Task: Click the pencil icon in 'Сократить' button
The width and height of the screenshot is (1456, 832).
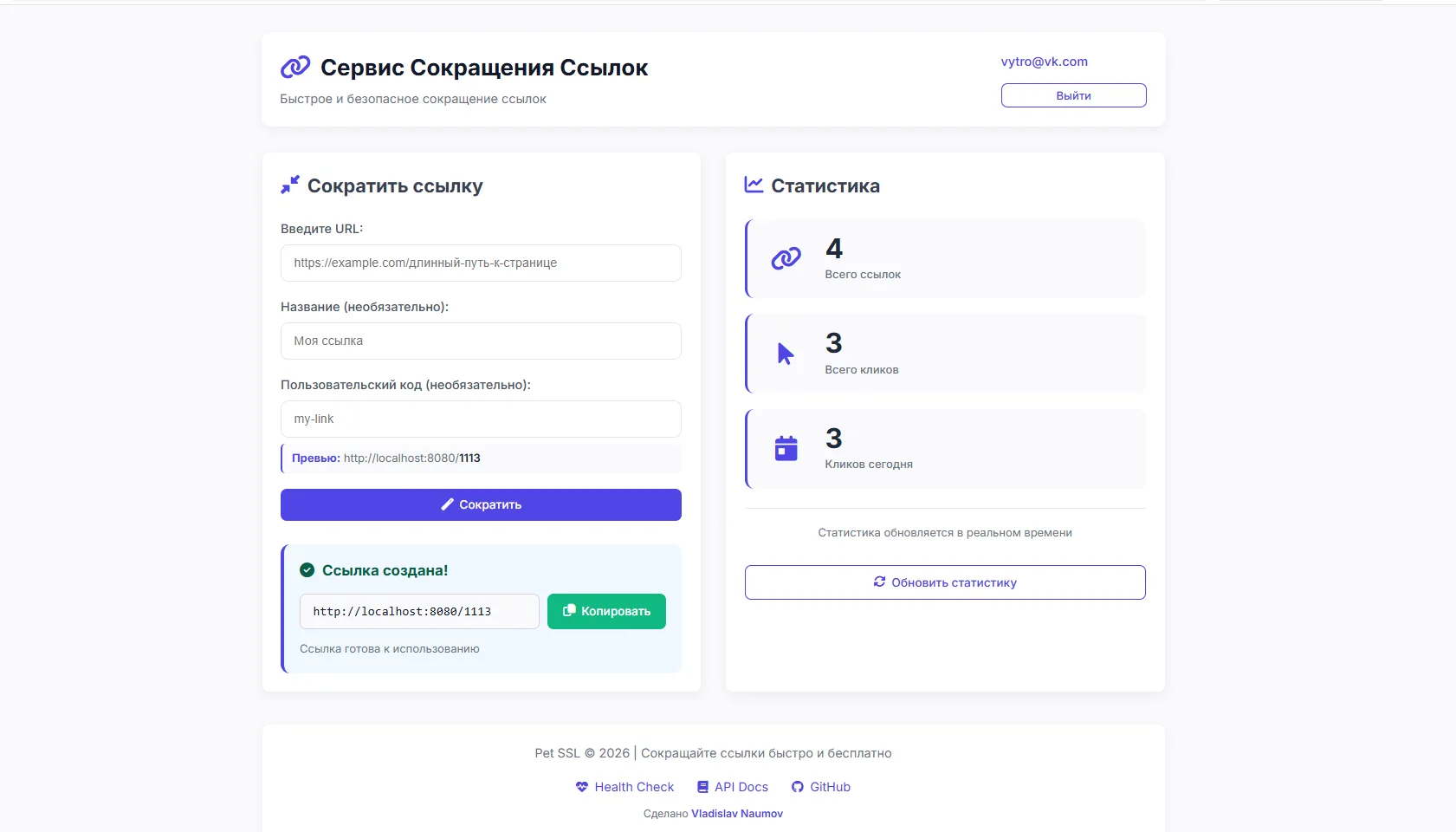Action: pyautogui.click(x=447, y=504)
